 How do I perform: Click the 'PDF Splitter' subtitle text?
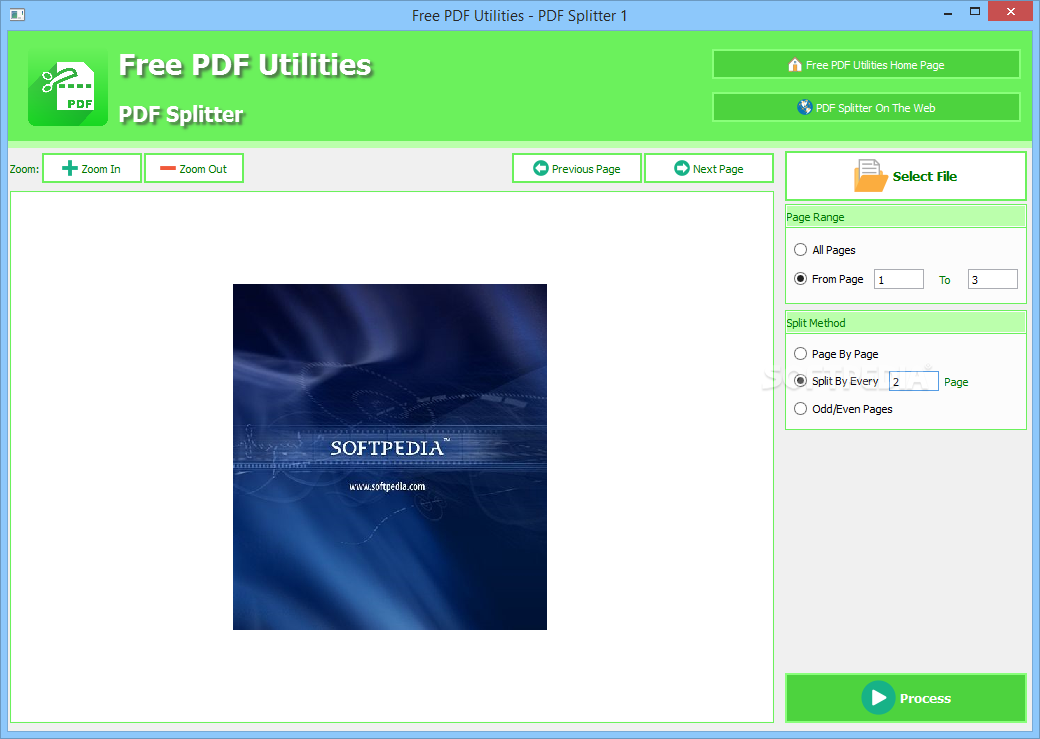(x=181, y=115)
